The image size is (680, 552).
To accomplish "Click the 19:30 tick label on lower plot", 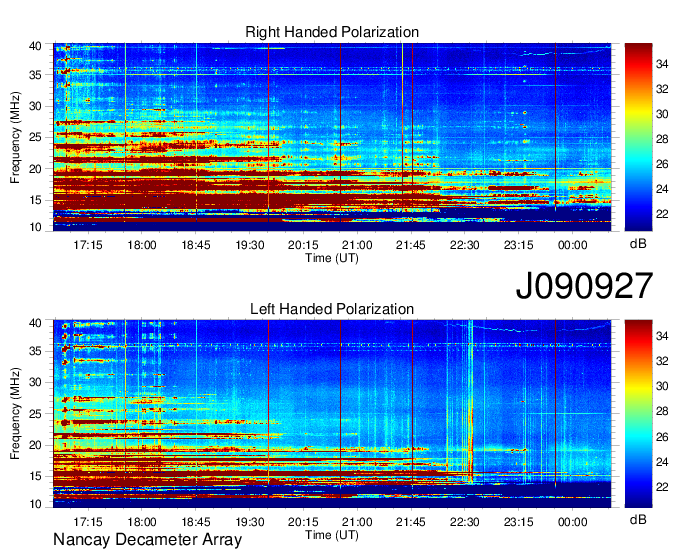I will (x=250, y=522).
